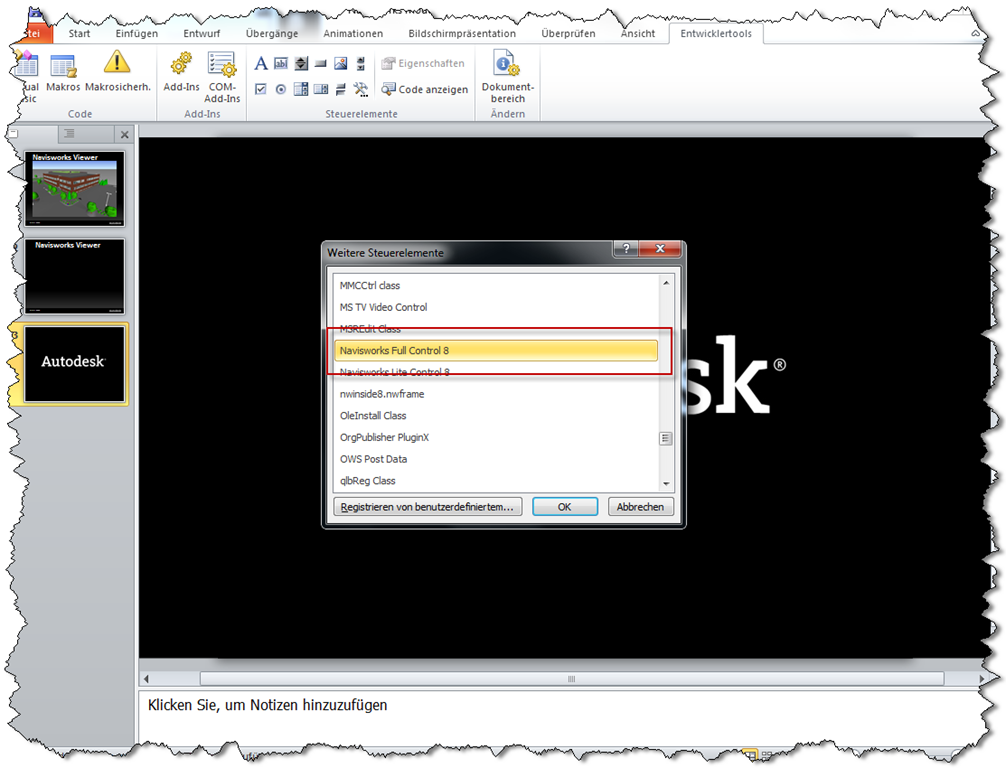Screen dimensions: 1006x768
Task: Insert an option button control
Action: click(281, 89)
